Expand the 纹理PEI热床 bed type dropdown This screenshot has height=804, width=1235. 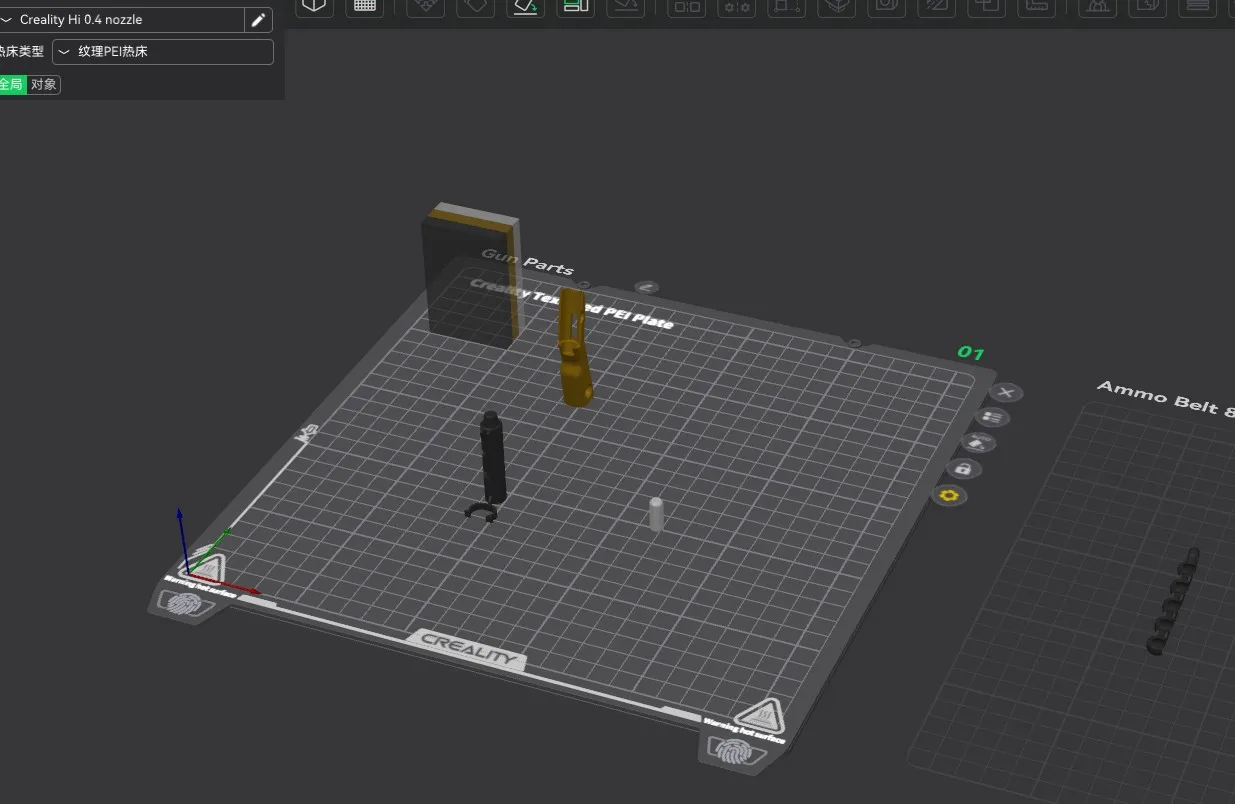(x=163, y=52)
